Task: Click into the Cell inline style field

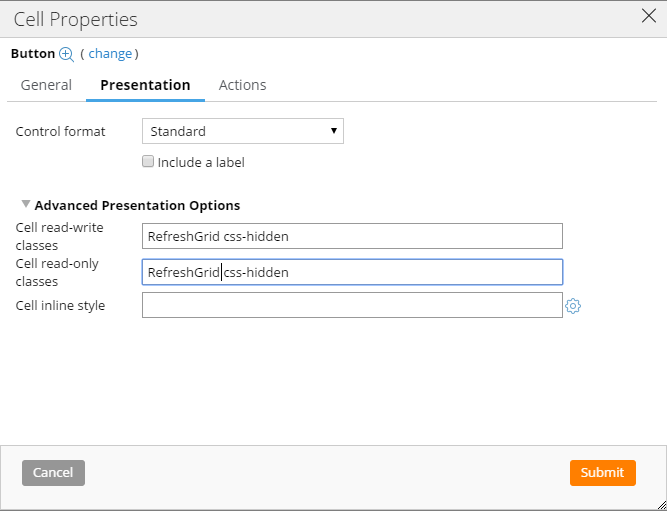Action: [352, 305]
